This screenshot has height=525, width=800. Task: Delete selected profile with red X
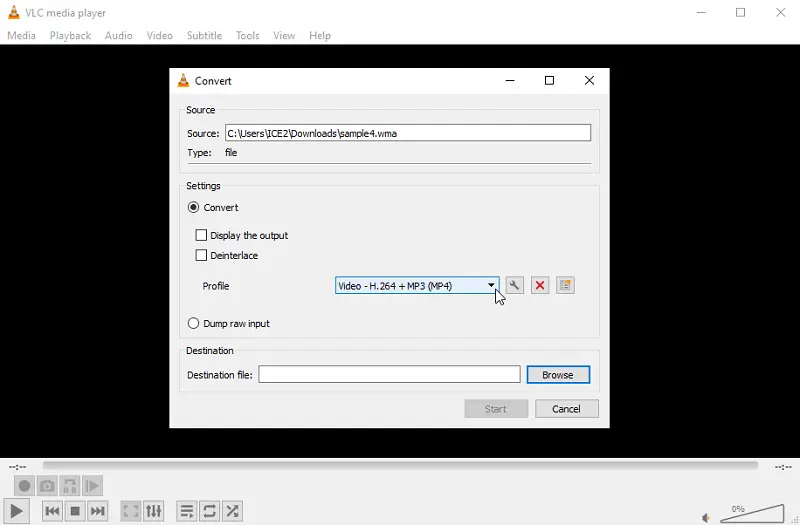click(x=540, y=285)
